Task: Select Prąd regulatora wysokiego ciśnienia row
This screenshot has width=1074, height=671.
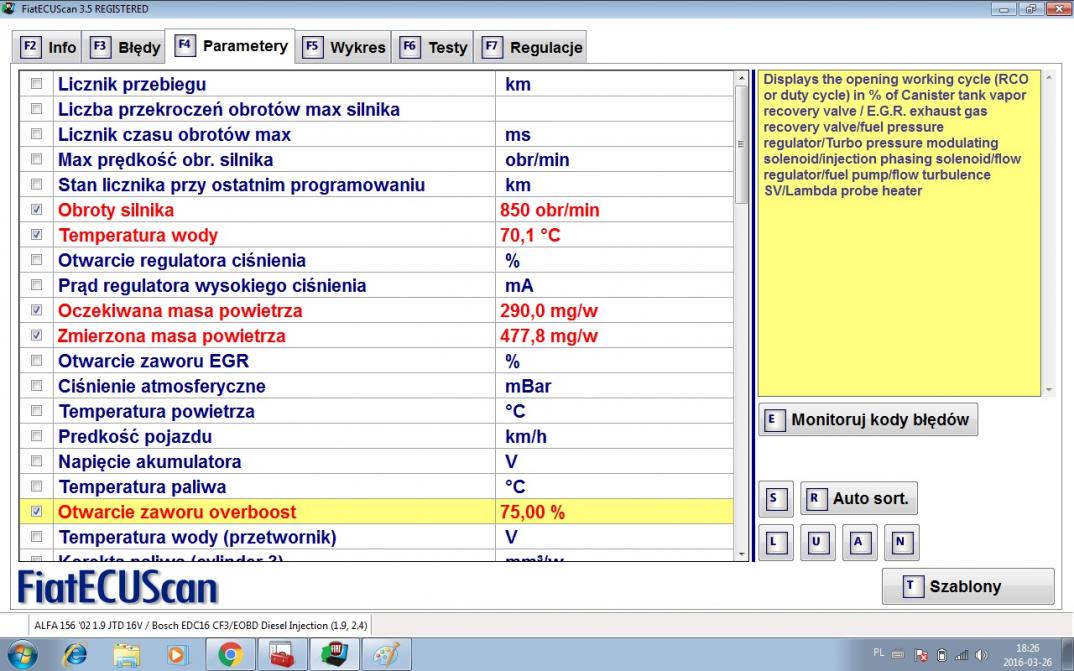Action: (x=376, y=285)
